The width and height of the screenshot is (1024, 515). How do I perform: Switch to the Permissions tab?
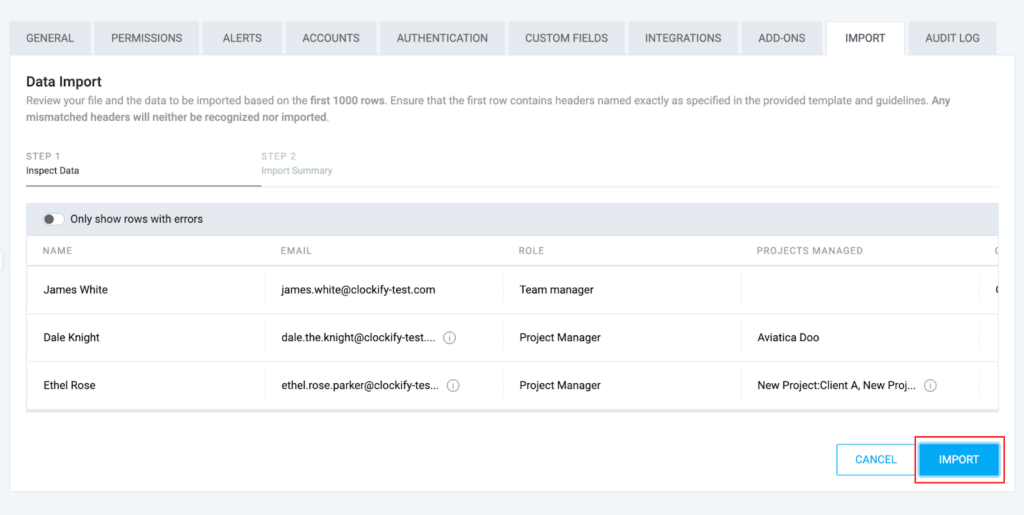coord(147,38)
